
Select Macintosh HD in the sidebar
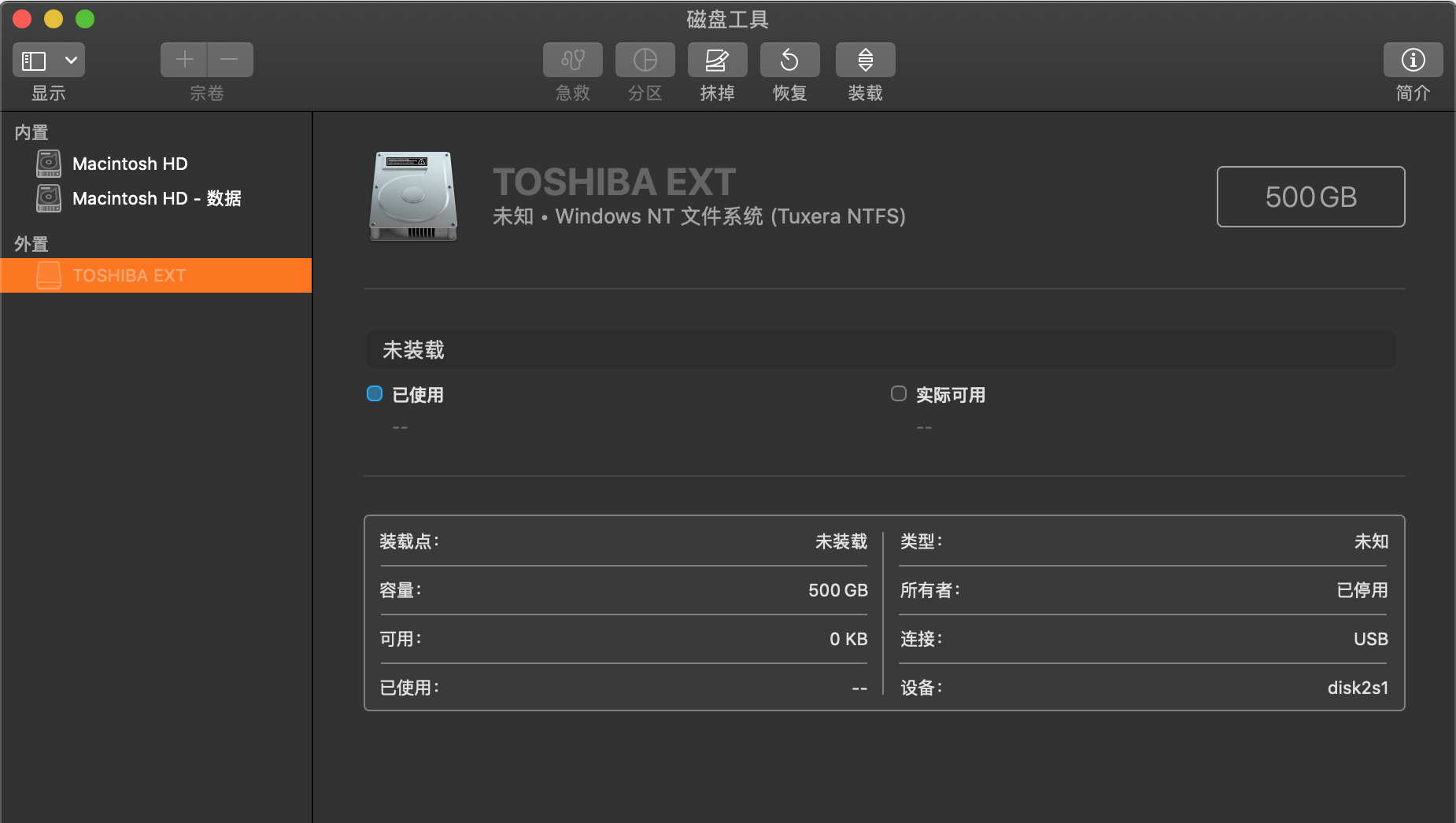[130, 164]
